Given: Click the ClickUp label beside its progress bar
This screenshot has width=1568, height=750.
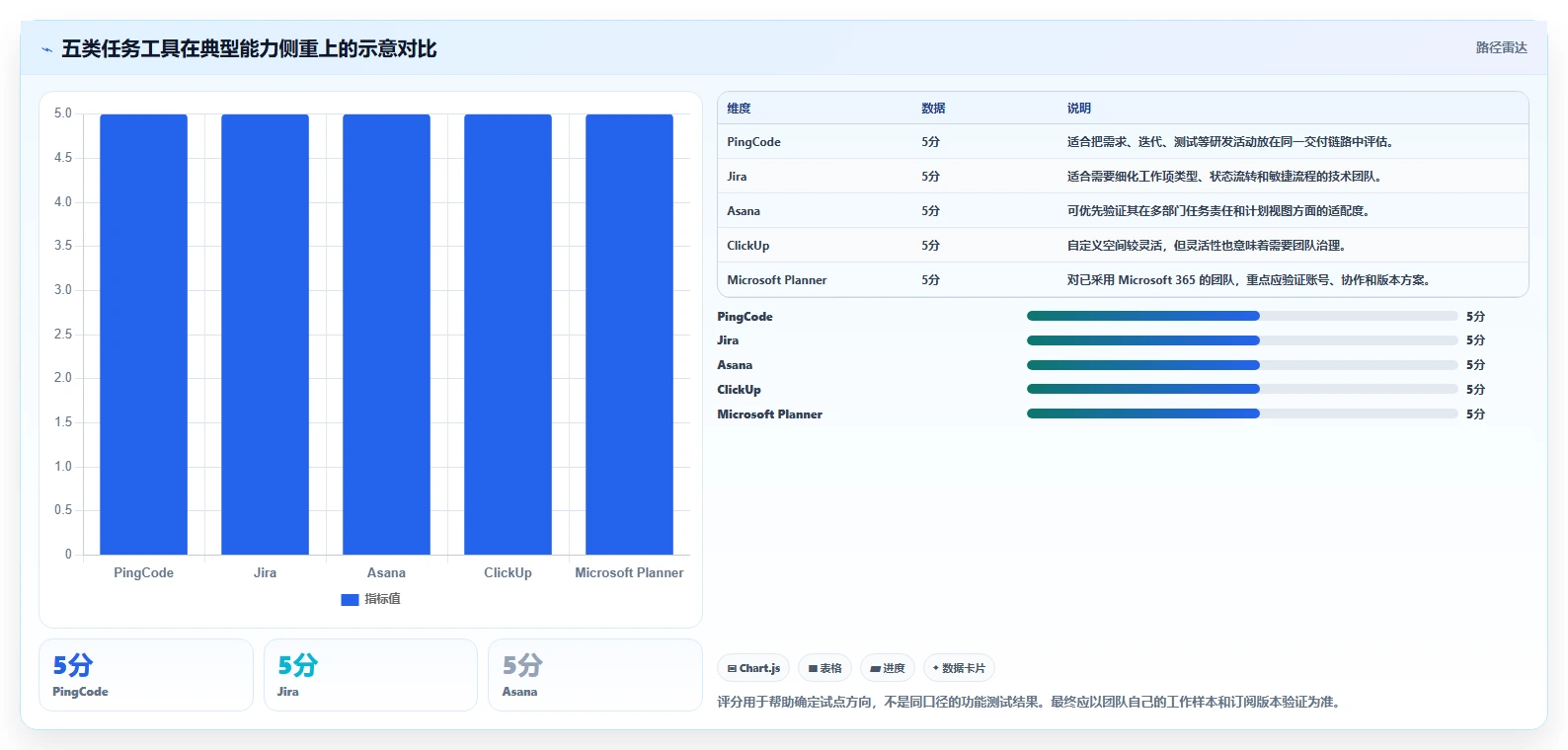Looking at the screenshot, I should point(739,390).
